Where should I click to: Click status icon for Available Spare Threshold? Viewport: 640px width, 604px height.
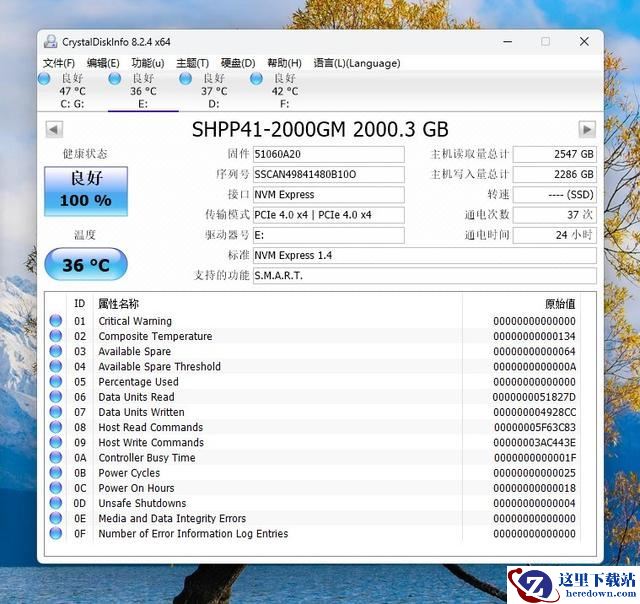[x=56, y=366]
